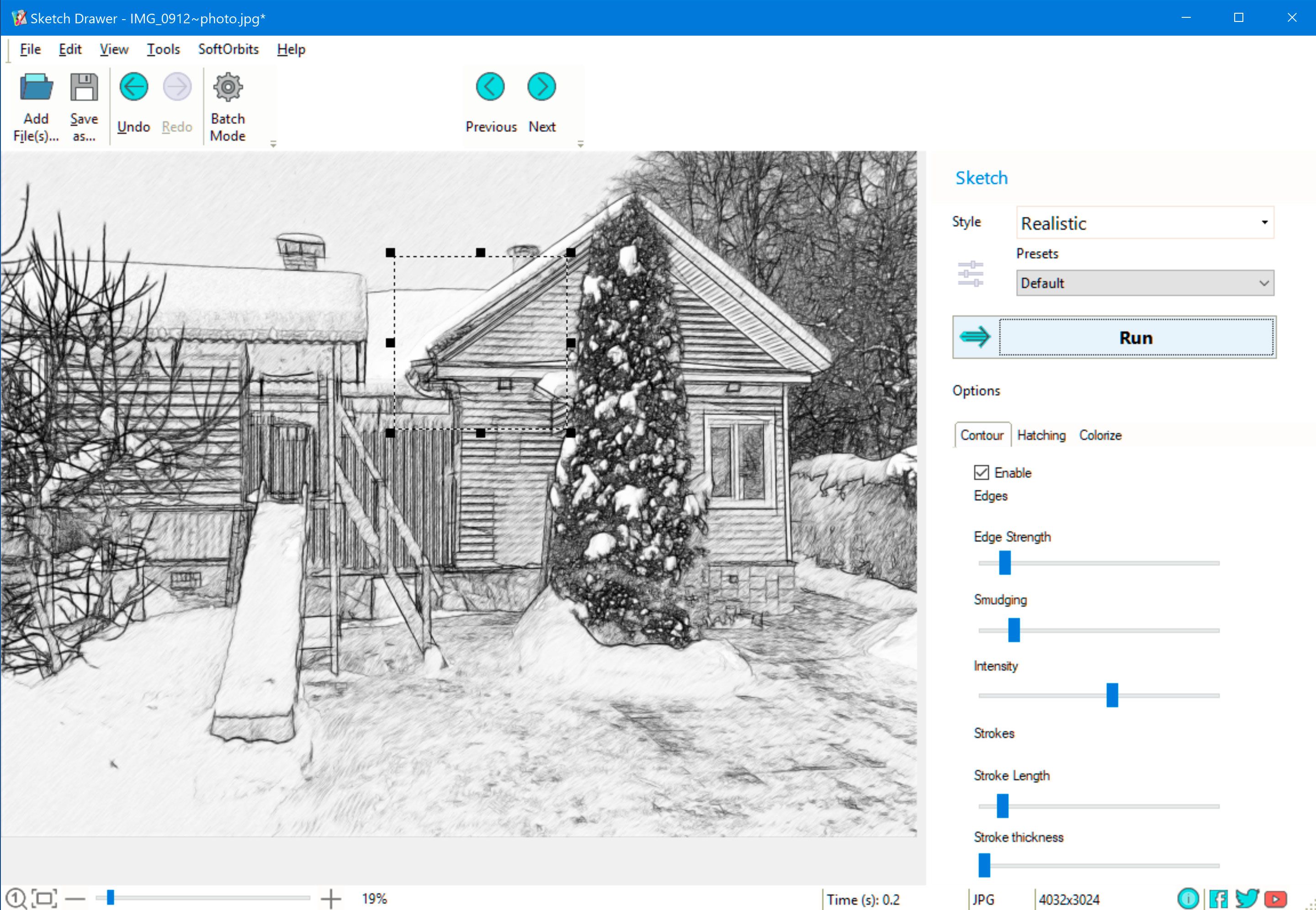Viewport: 1316px width, 910px height.
Task: Click the Redo icon in toolbar
Action: pos(176,88)
